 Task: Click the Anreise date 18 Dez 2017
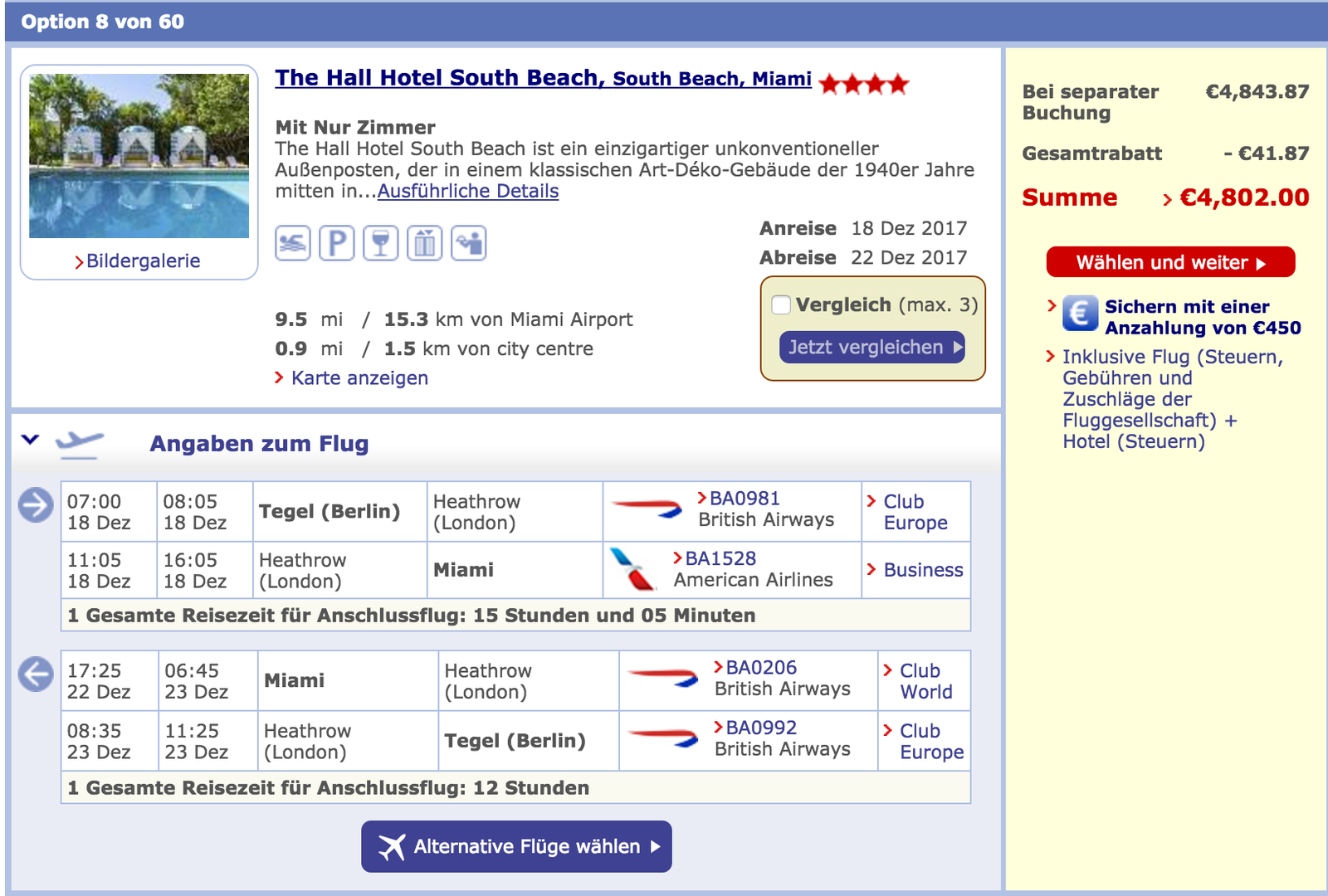[x=910, y=228]
